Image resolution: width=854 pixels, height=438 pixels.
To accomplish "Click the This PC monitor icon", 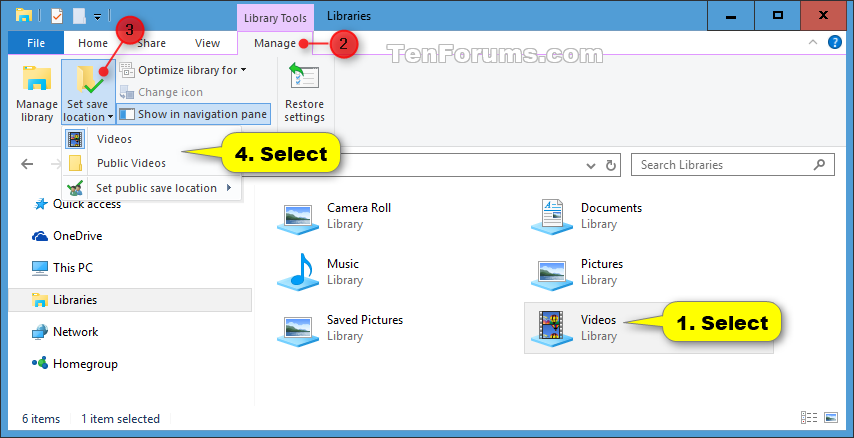I will [40, 268].
